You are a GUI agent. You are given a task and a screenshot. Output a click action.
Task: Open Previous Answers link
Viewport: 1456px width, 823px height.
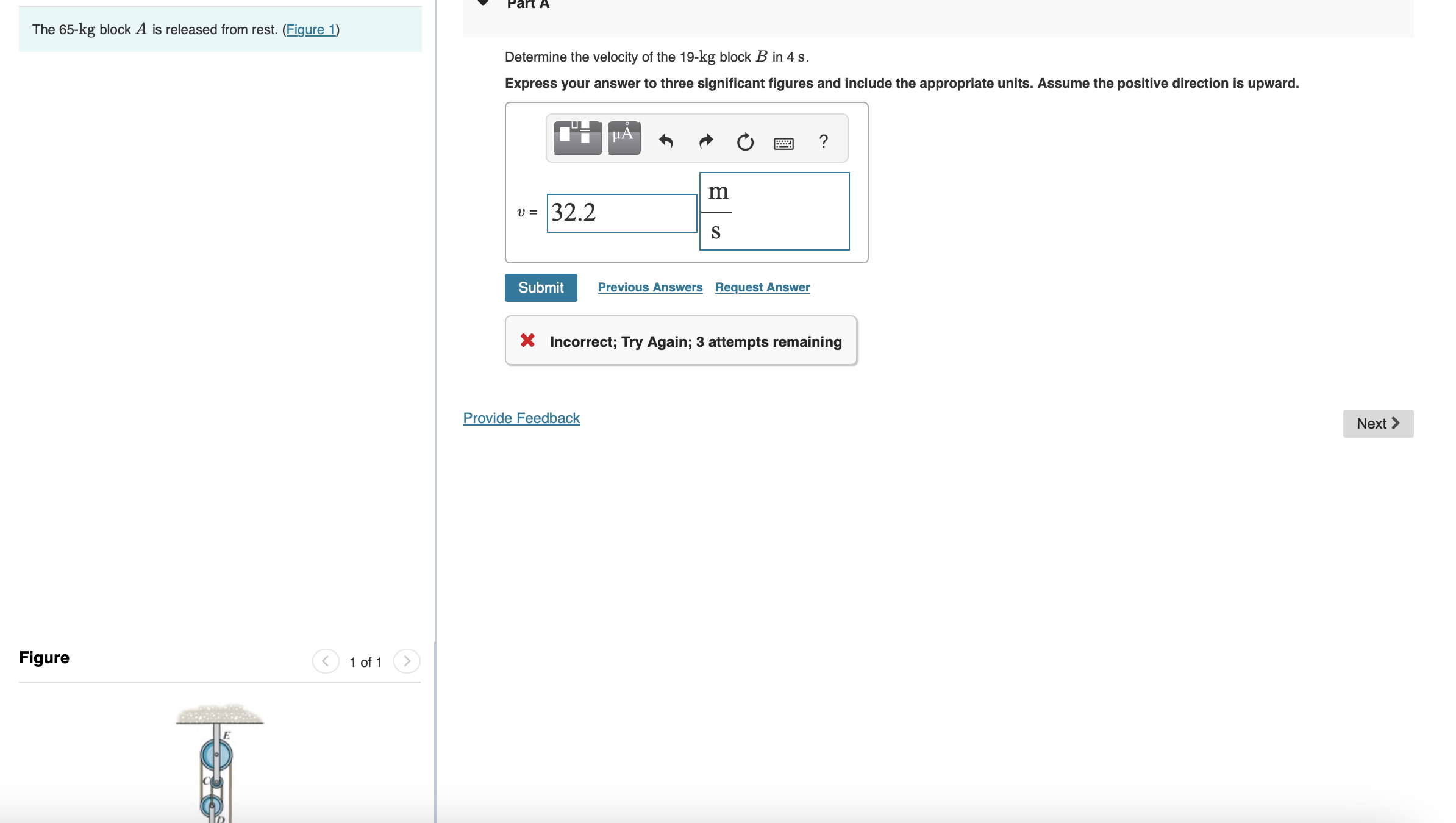(650, 287)
